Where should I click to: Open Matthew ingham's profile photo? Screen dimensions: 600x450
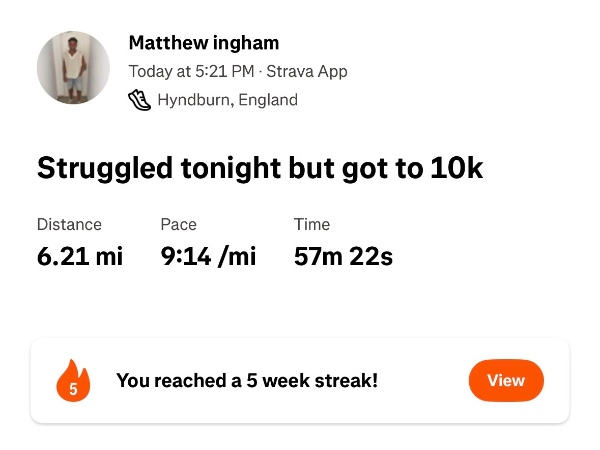(73, 67)
